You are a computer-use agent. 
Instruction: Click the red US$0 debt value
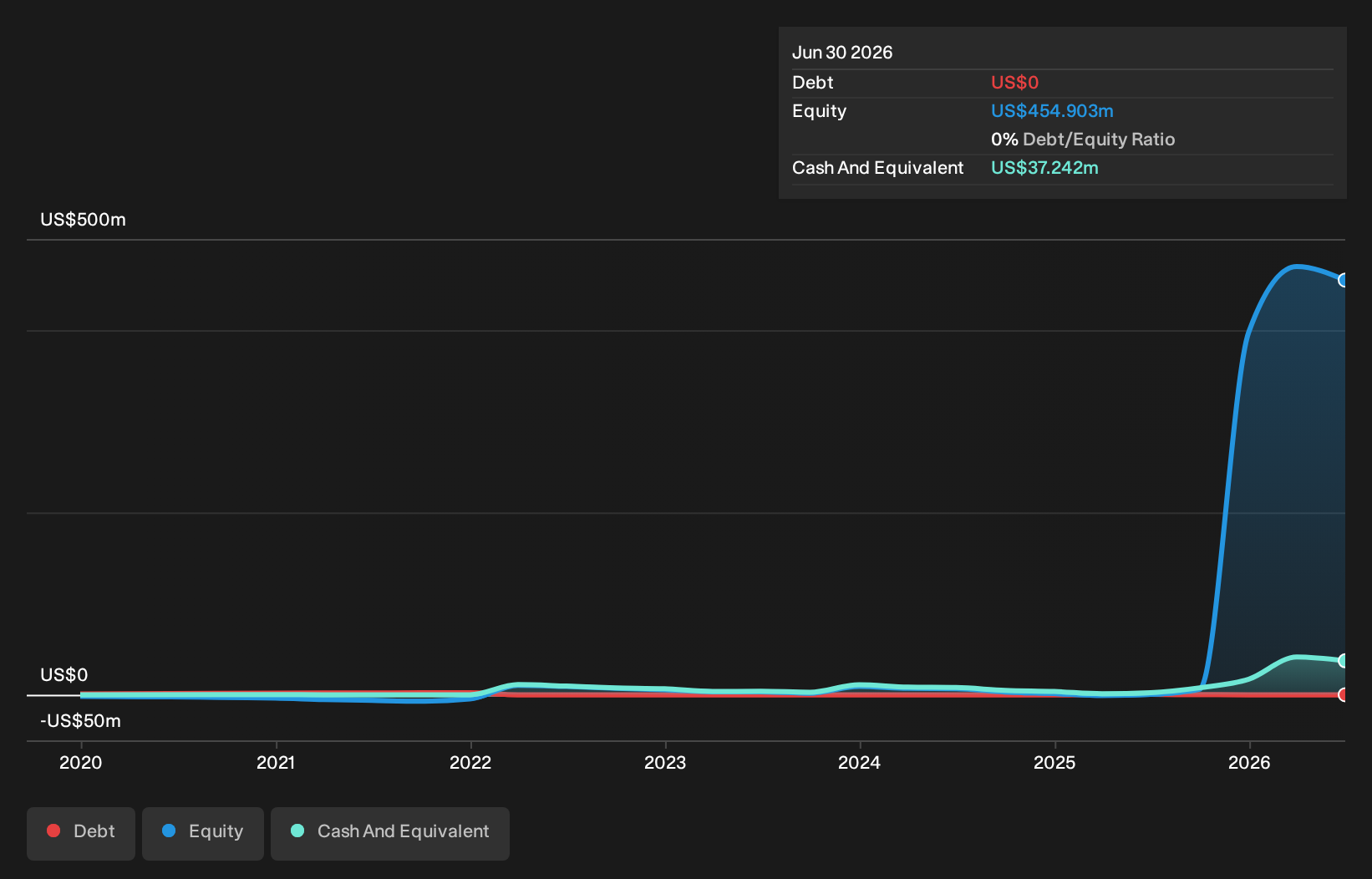click(x=1014, y=83)
